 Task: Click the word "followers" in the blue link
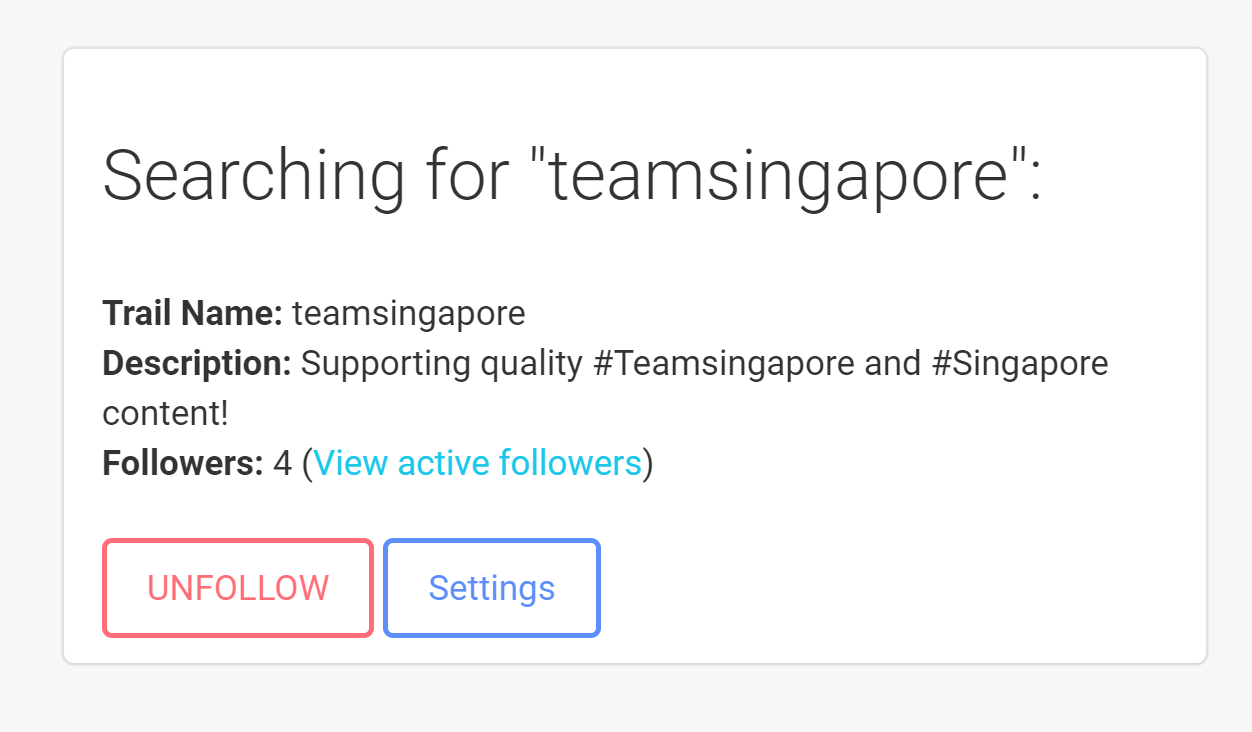pyautogui.click(x=570, y=464)
